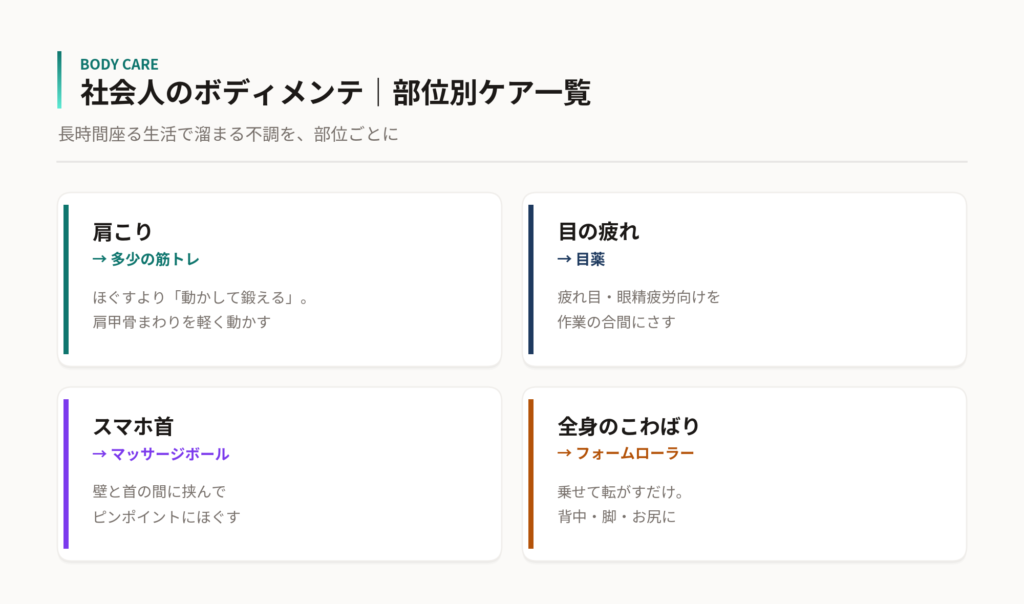
Task: Click the orange accent bar on 全身のこわばり card
Action: 531,474
